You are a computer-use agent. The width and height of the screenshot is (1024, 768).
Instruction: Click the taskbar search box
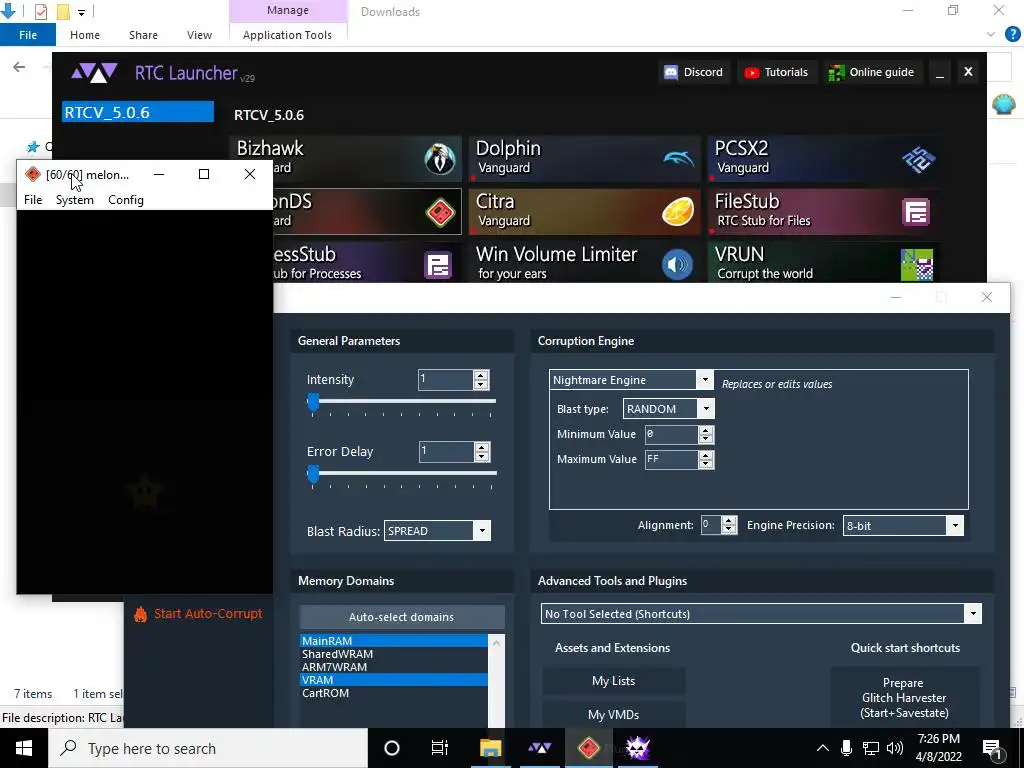point(208,748)
